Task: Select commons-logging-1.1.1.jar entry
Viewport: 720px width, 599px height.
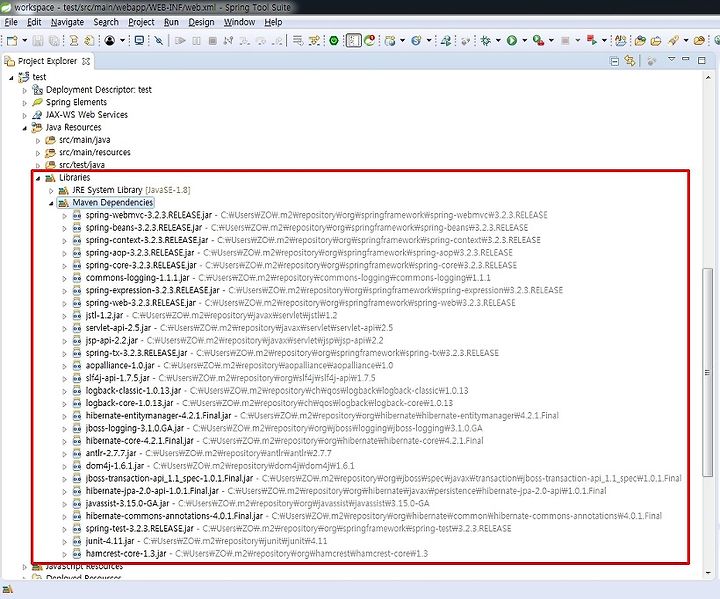Action: pyautogui.click(x=137, y=278)
